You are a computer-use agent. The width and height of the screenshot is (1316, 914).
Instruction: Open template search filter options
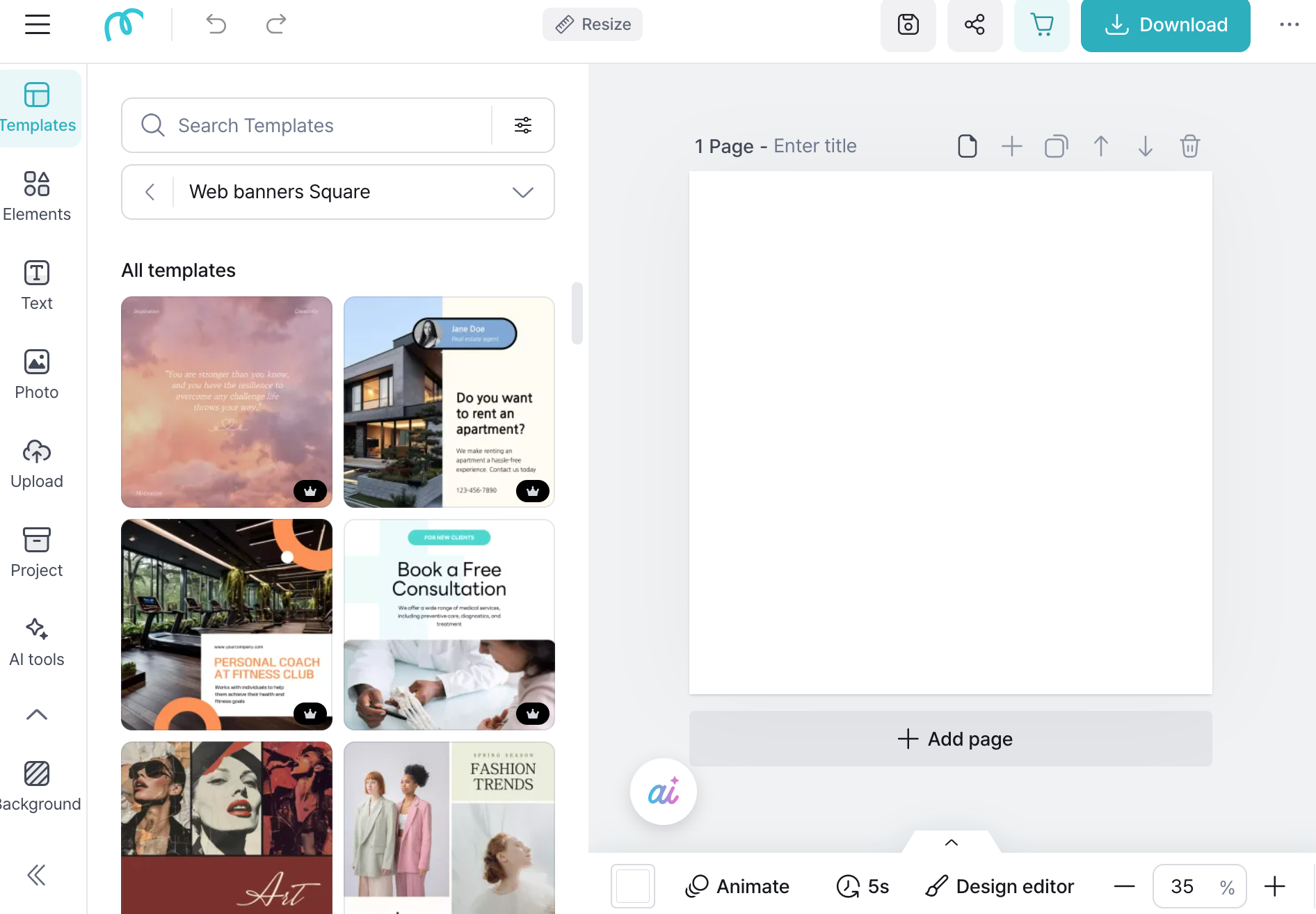(523, 125)
